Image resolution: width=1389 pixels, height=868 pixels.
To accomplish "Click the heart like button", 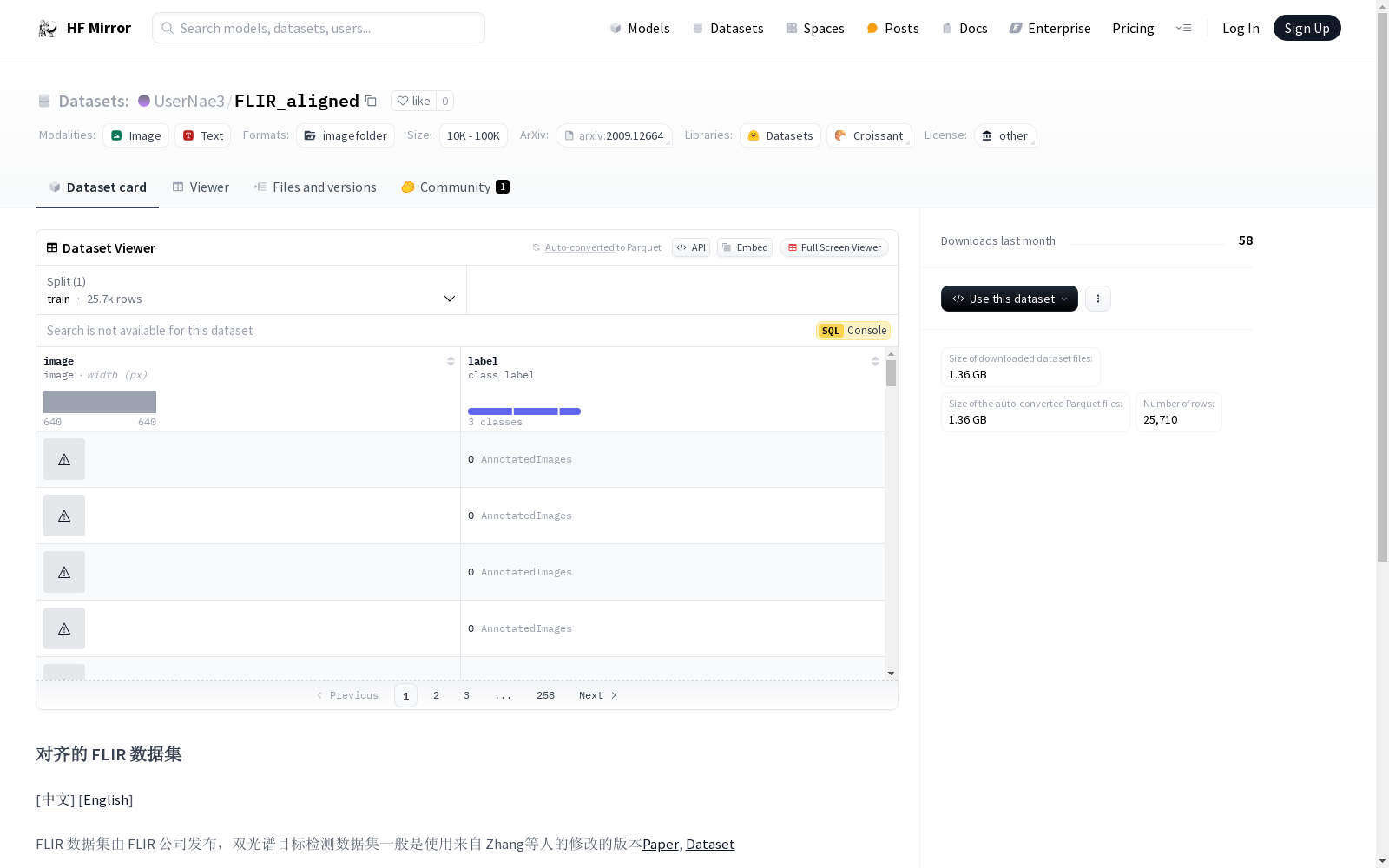I will click(x=413, y=102).
